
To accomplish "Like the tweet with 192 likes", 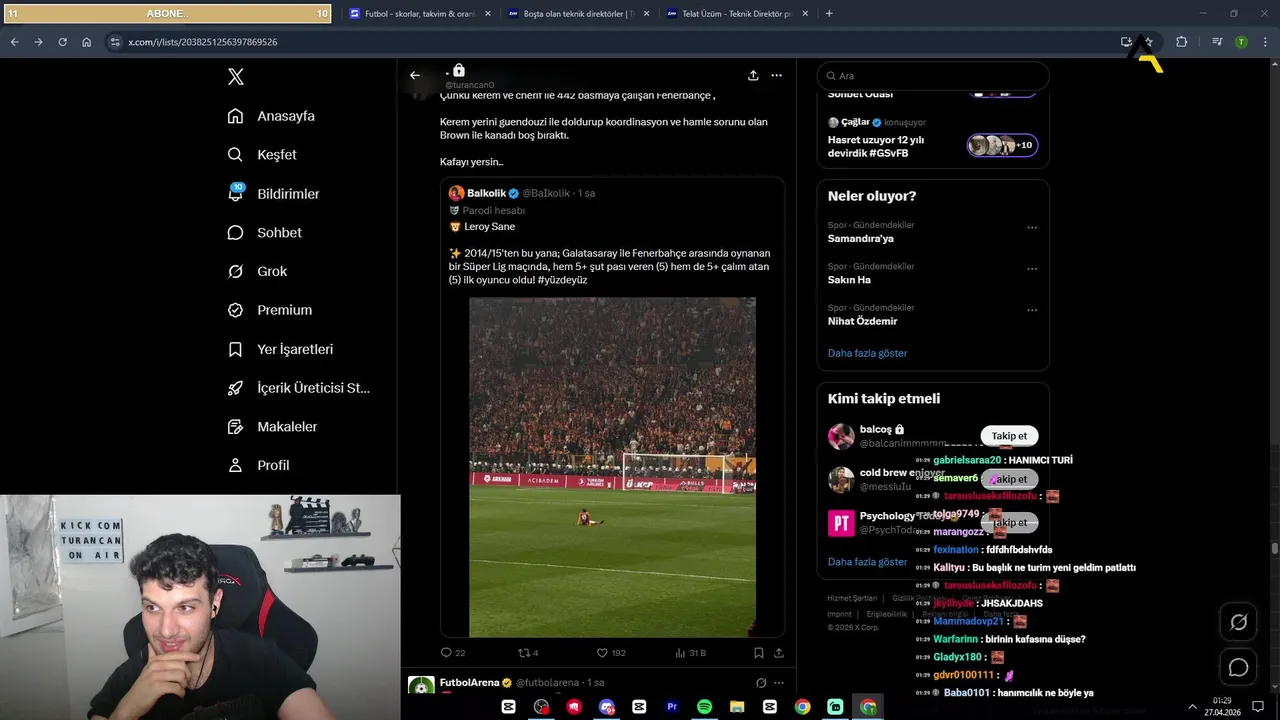I will point(611,653).
